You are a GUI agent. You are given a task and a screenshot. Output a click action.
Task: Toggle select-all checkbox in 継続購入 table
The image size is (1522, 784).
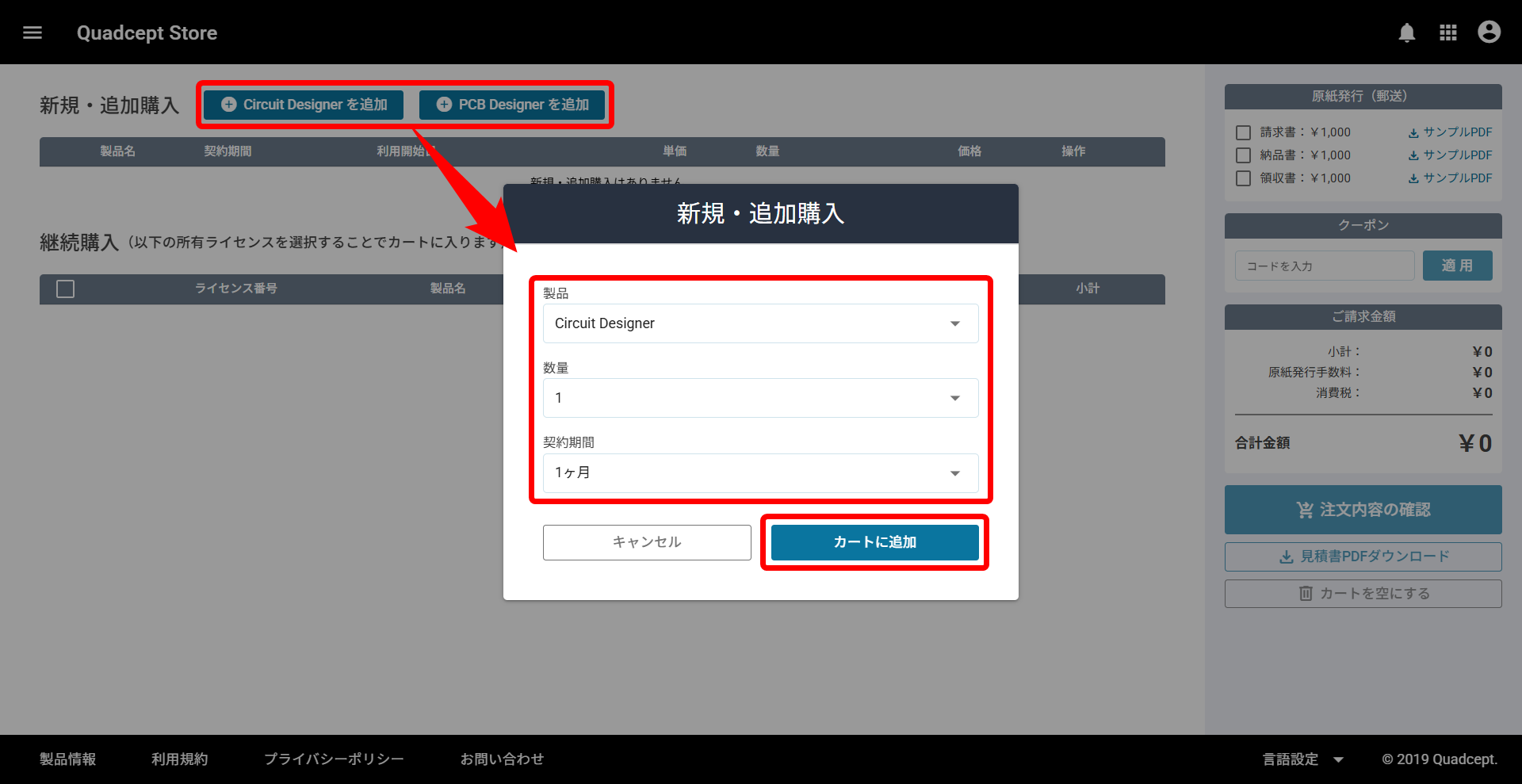coord(66,289)
